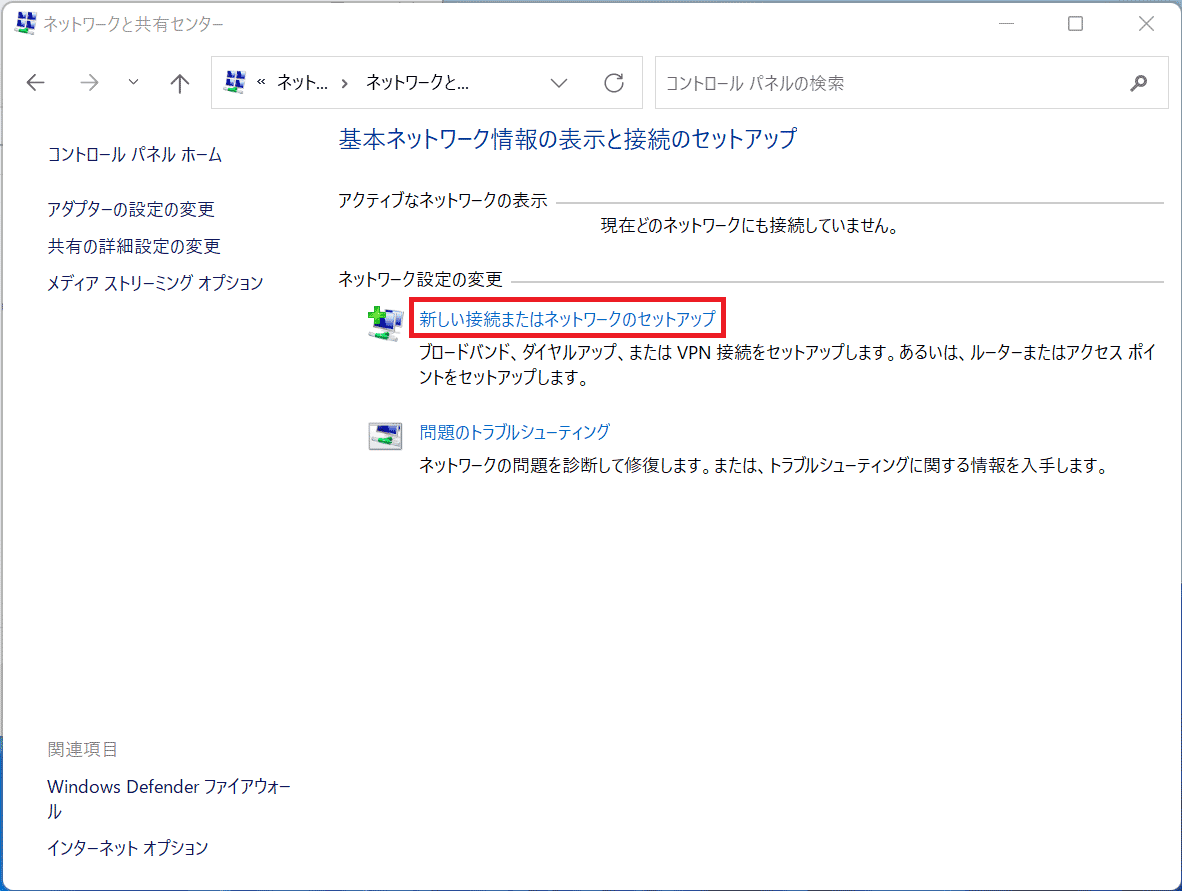The width and height of the screenshot is (1182, 891).
Task: Expand hidden breadcrumb path chevrons
Action: tap(261, 83)
